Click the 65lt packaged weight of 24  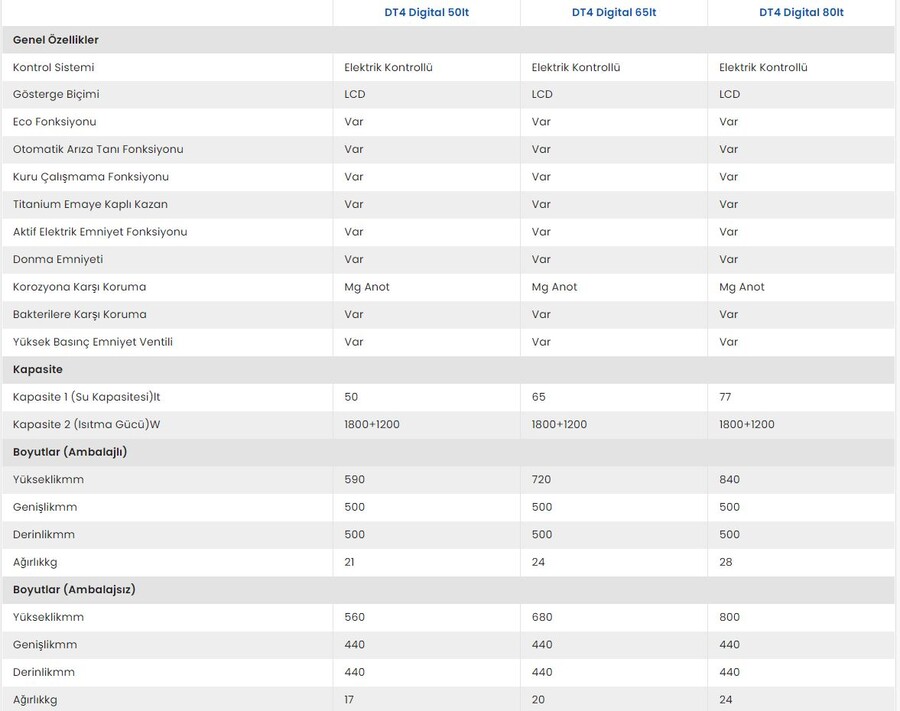(x=538, y=562)
